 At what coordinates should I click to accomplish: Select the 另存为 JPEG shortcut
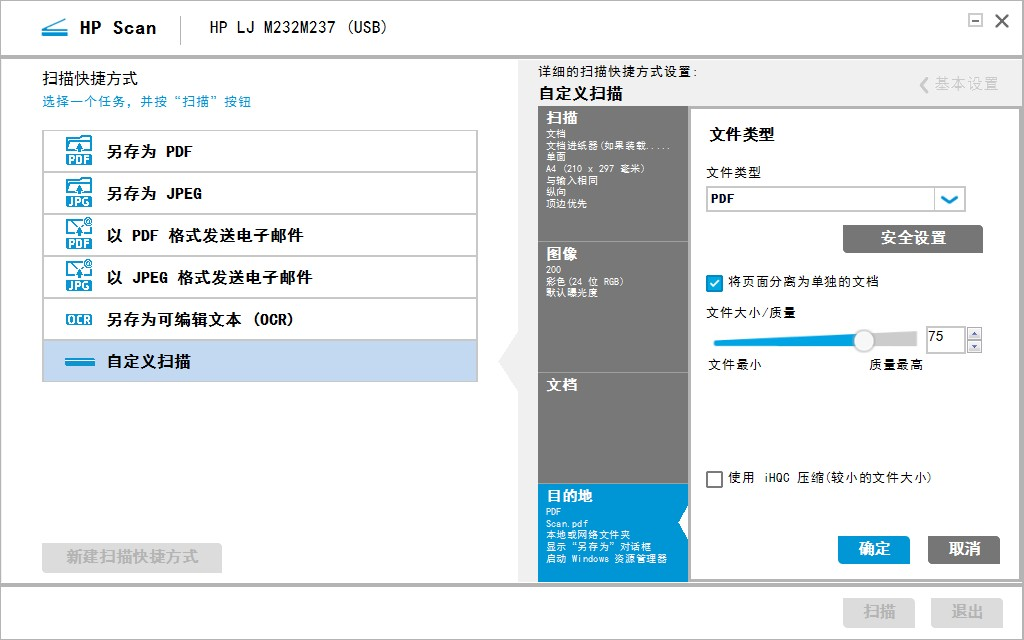[x=260, y=193]
